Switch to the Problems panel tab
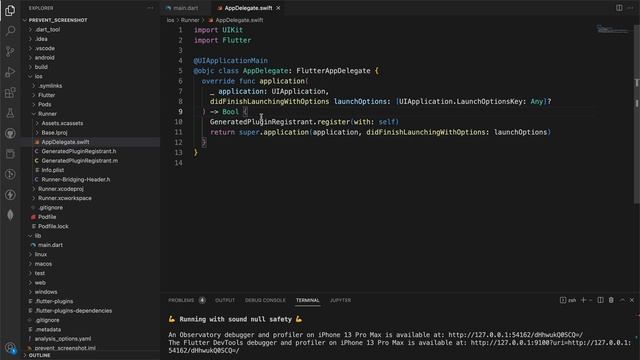Viewport: 640px width, 360px height. 181,300
